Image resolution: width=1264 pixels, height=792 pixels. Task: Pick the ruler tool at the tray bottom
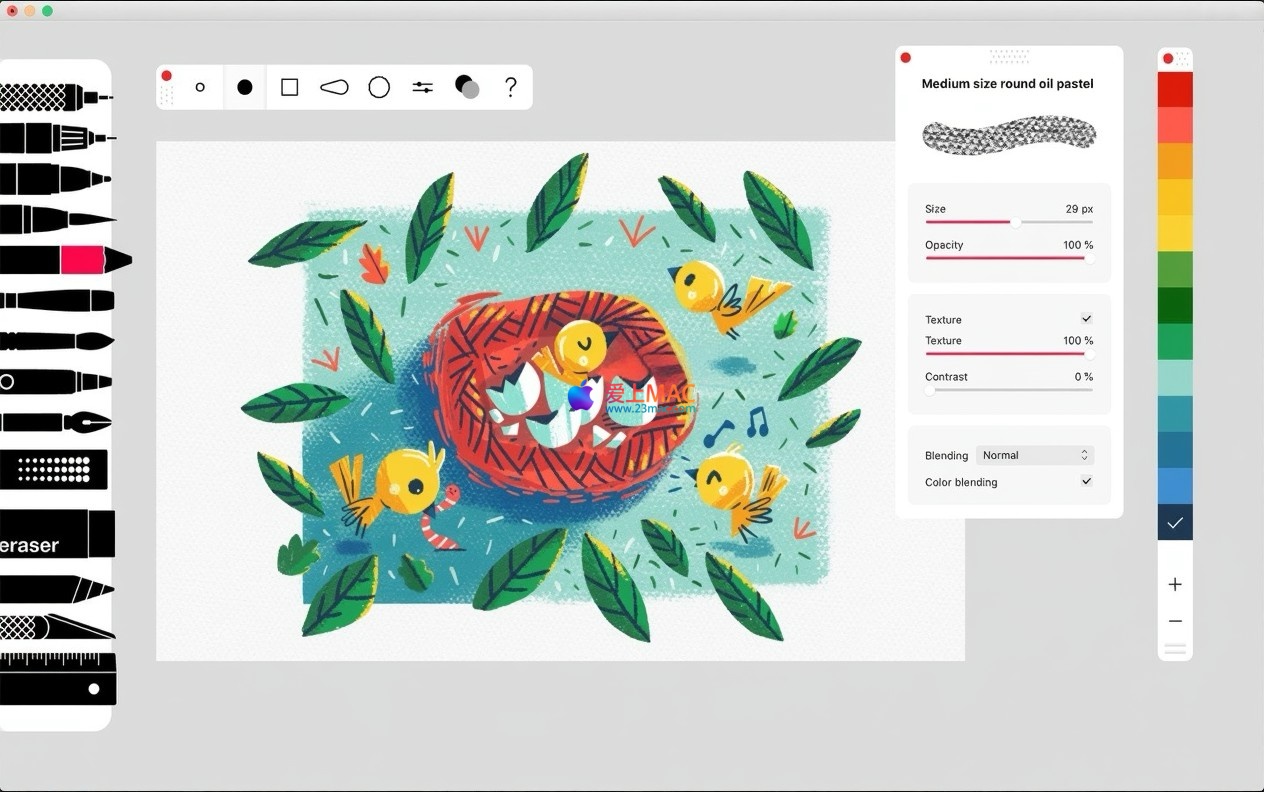[57, 679]
